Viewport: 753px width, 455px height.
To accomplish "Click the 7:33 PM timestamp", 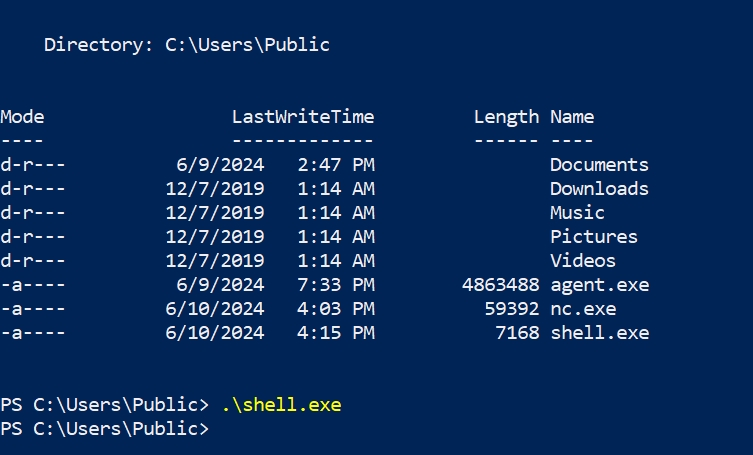I will pyautogui.click(x=335, y=285).
